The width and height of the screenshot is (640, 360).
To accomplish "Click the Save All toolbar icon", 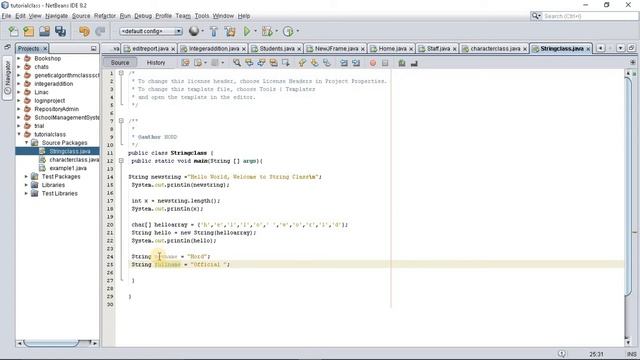I will 60,31.
